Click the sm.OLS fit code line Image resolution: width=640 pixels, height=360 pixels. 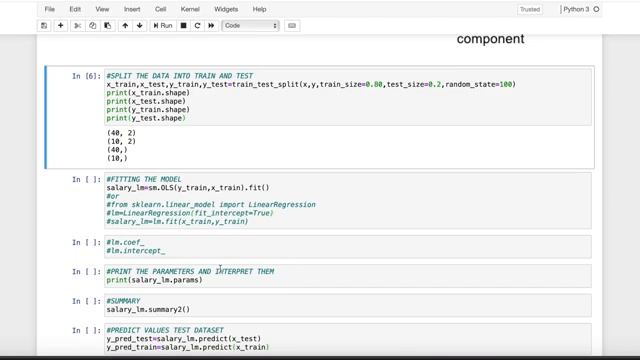pos(188,188)
